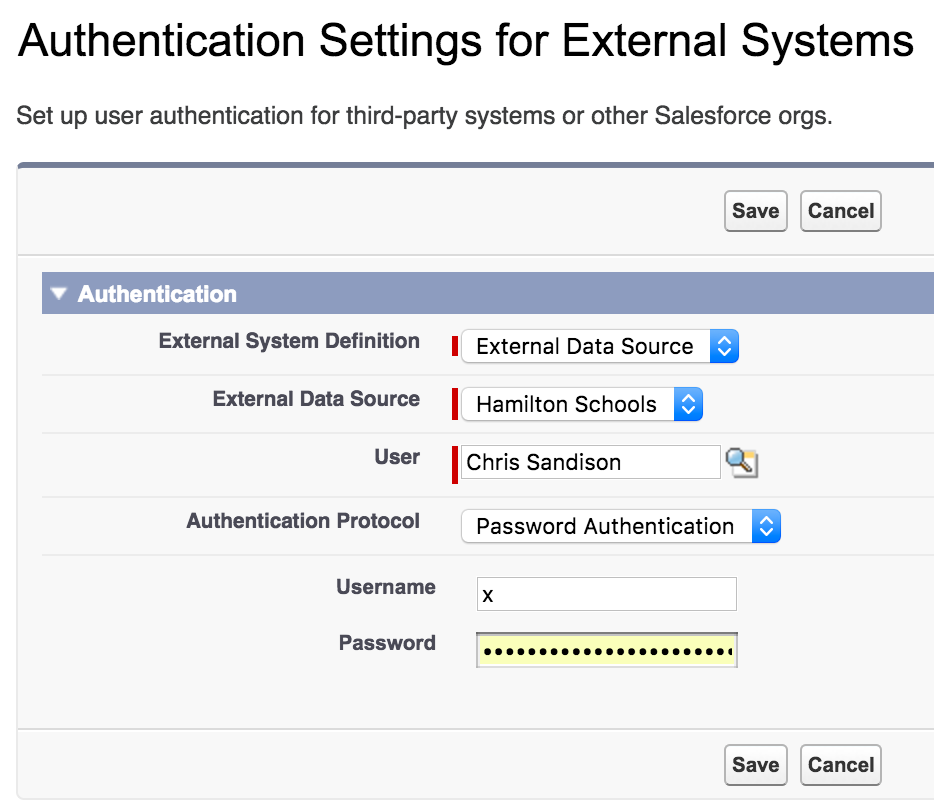
Task: Click the Password field label
Action: pyautogui.click(x=387, y=643)
